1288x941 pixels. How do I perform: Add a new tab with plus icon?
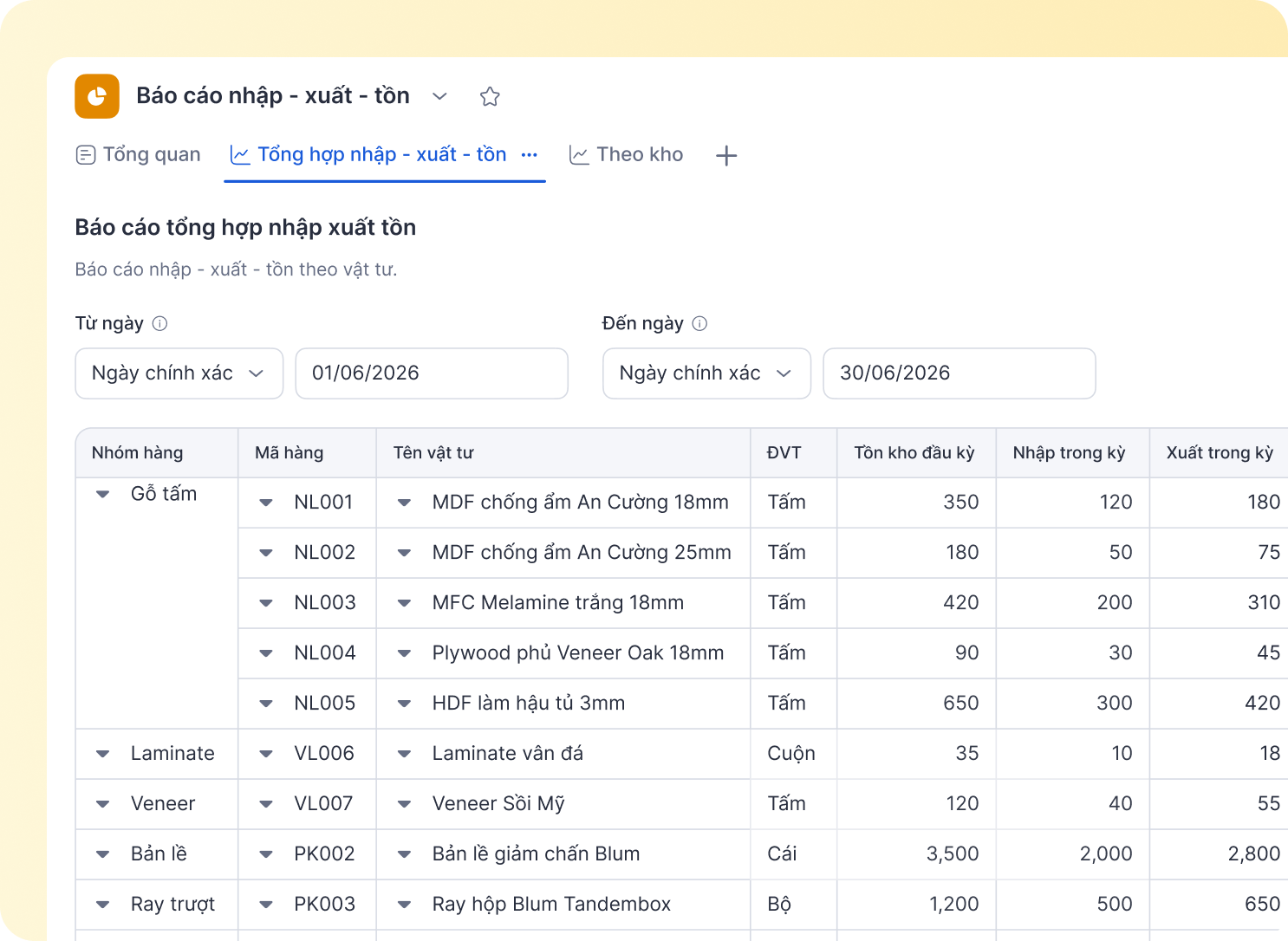tap(726, 156)
